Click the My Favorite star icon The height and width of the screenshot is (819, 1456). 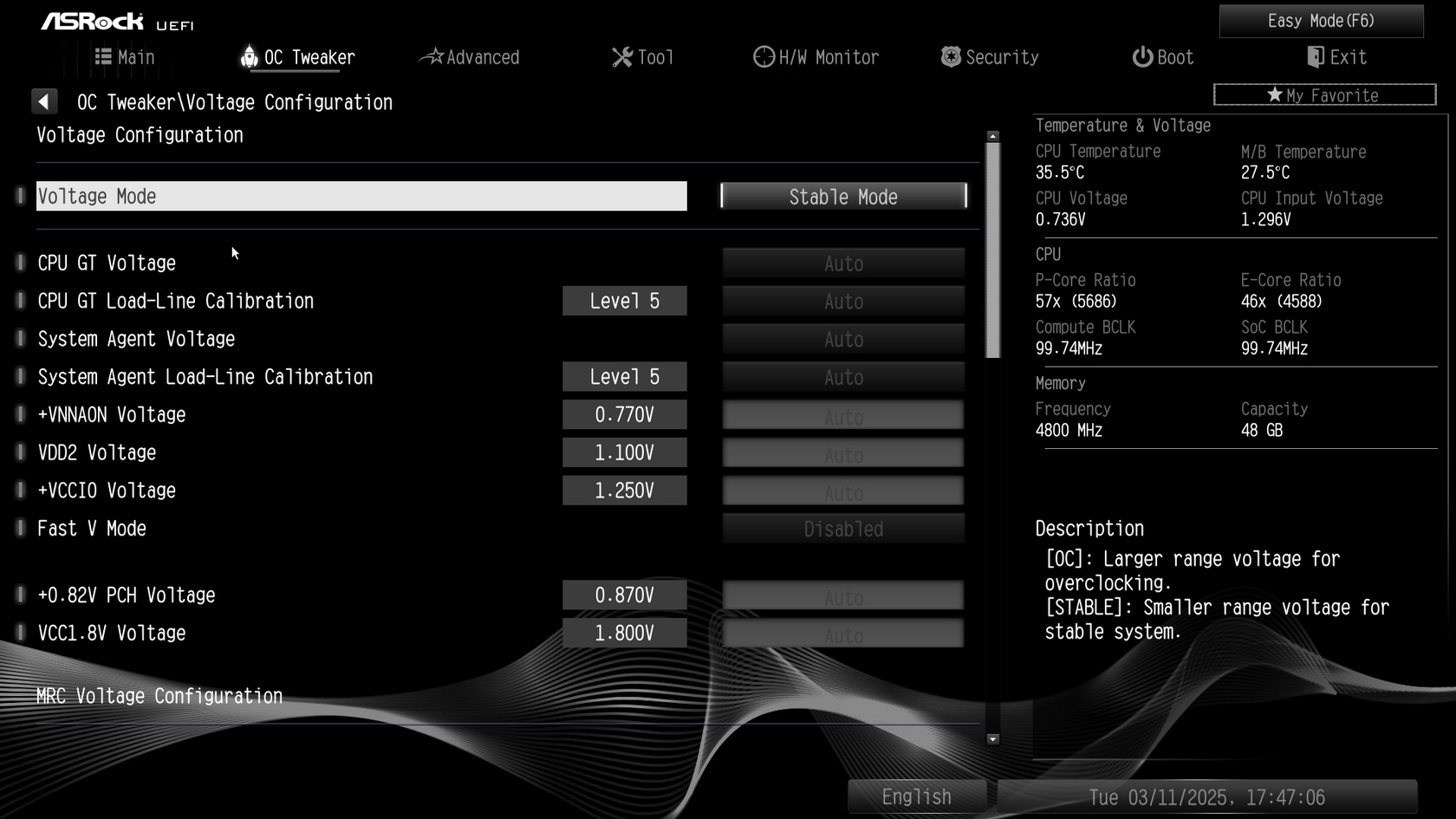point(1274,94)
